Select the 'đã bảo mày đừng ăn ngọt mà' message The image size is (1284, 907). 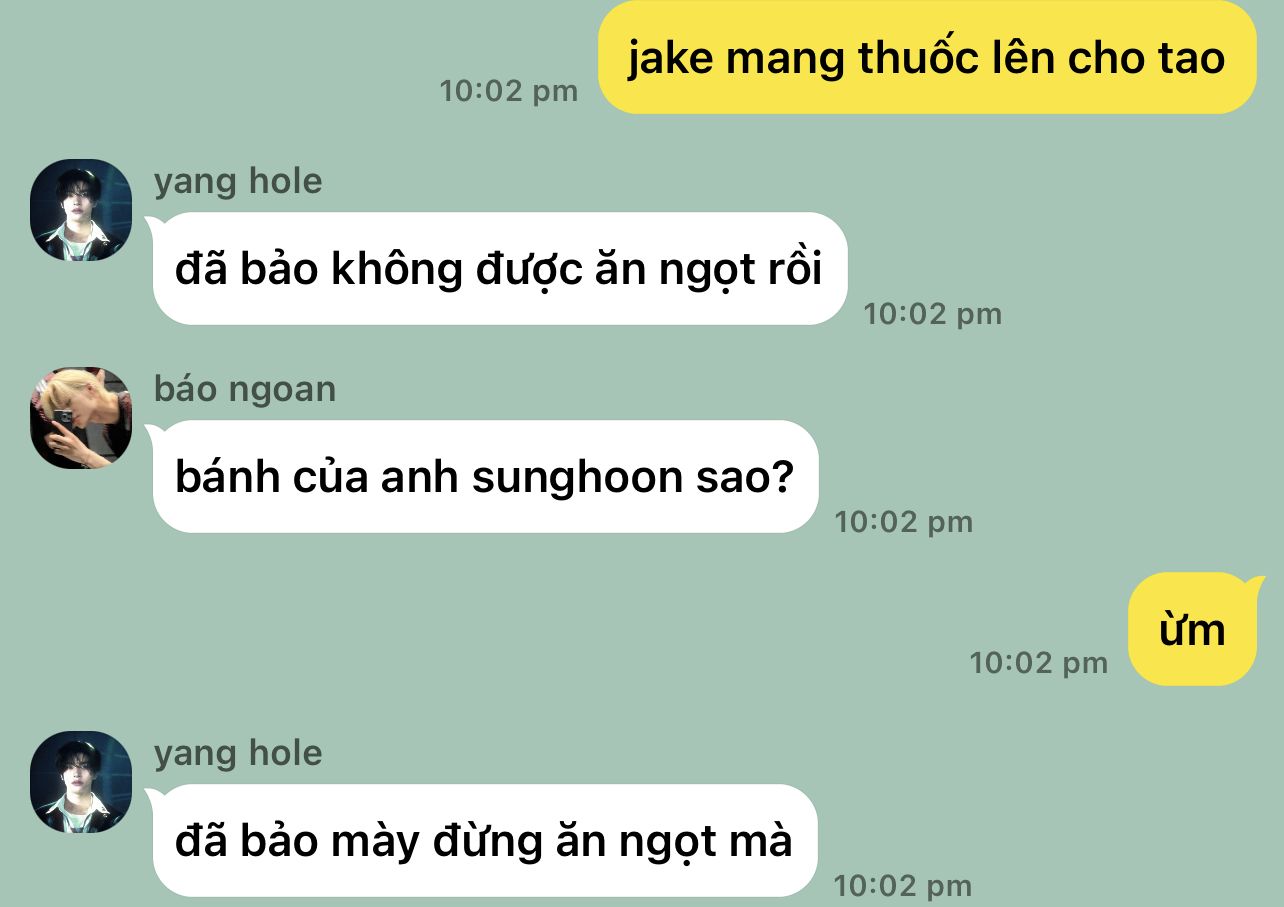tap(483, 840)
